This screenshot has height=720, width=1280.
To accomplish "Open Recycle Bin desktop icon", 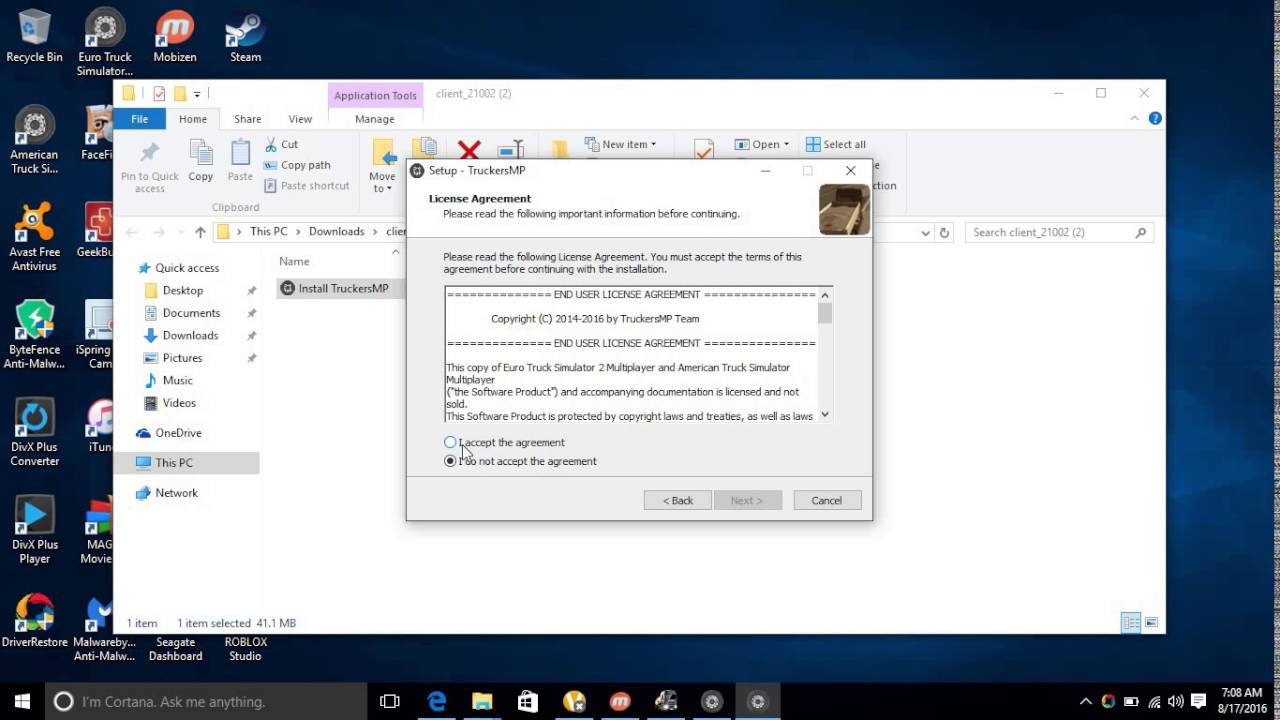I will click(34, 36).
